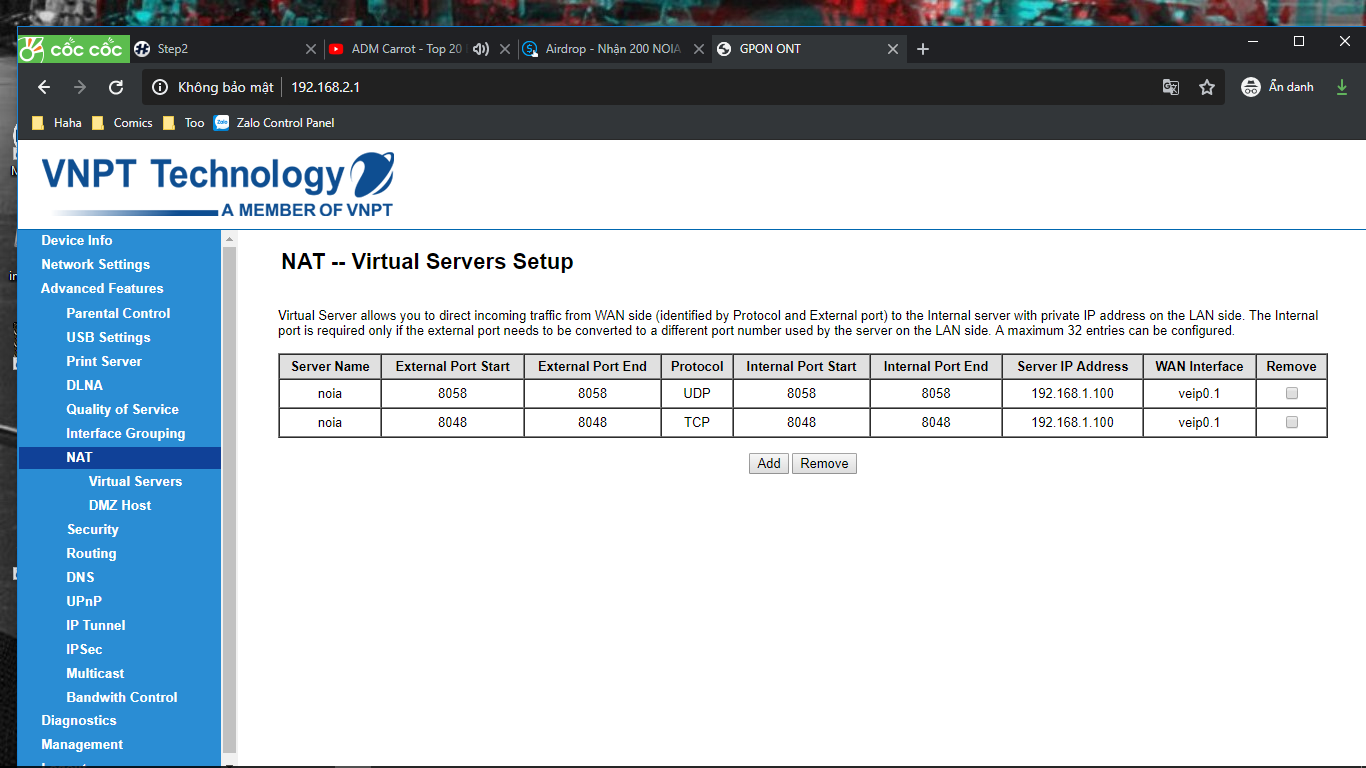This screenshot has height=768, width=1366.
Task: Click the WAN Interface column header
Action: click(x=1199, y=366)
